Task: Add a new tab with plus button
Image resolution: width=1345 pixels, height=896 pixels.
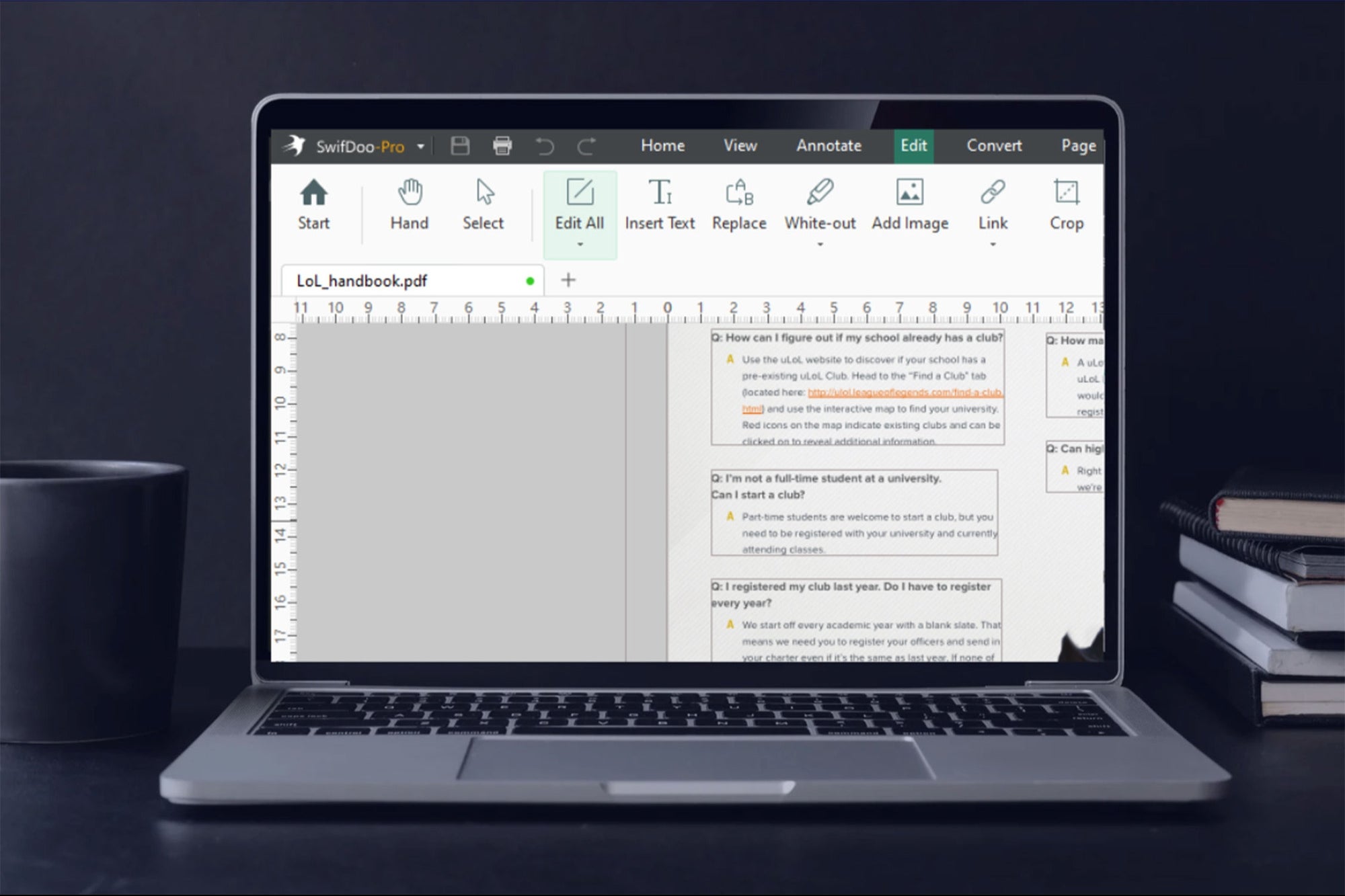Action: point(567,279)
